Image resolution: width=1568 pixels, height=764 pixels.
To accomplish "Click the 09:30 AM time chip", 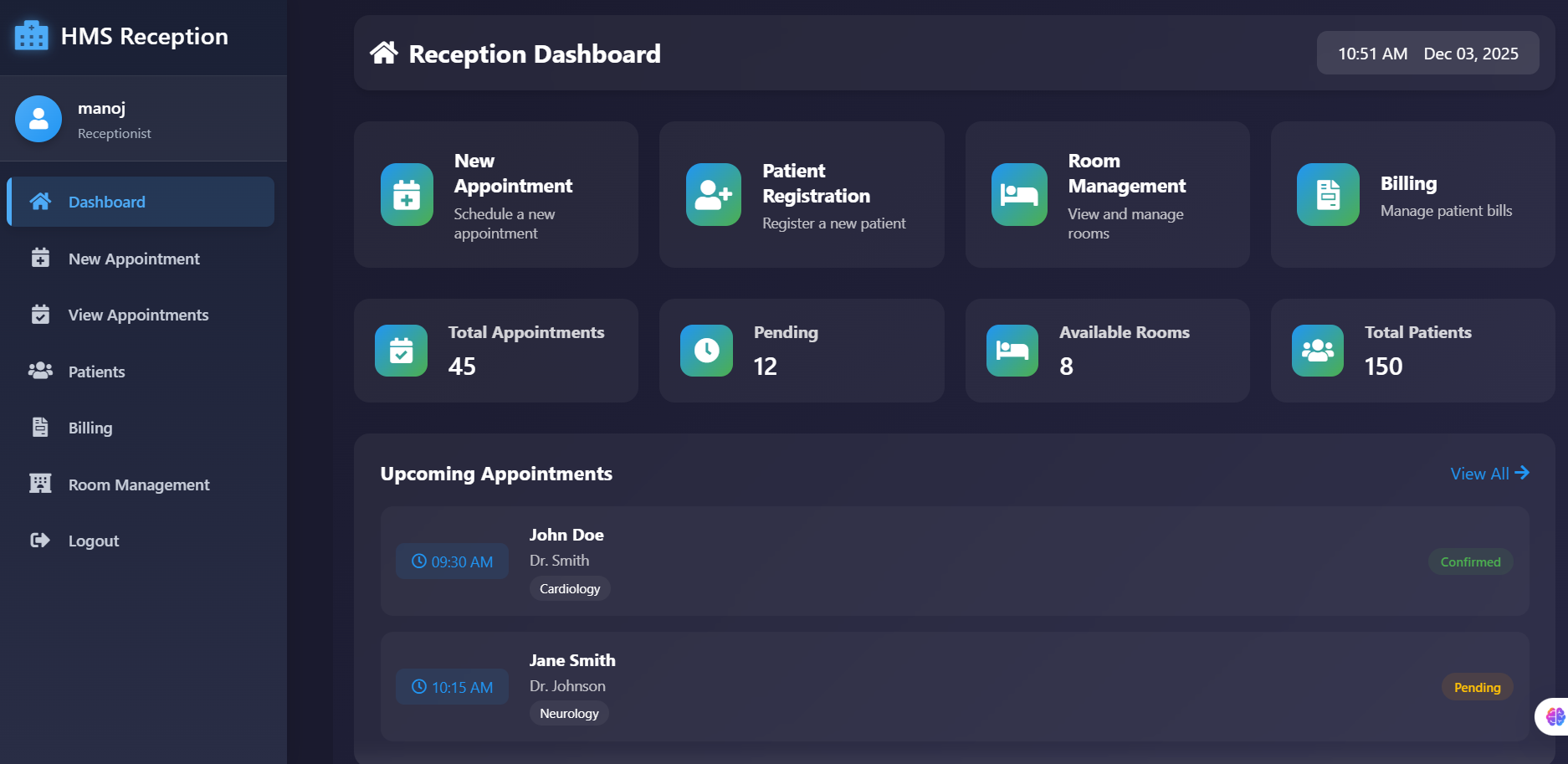I will tap(452, 561).
